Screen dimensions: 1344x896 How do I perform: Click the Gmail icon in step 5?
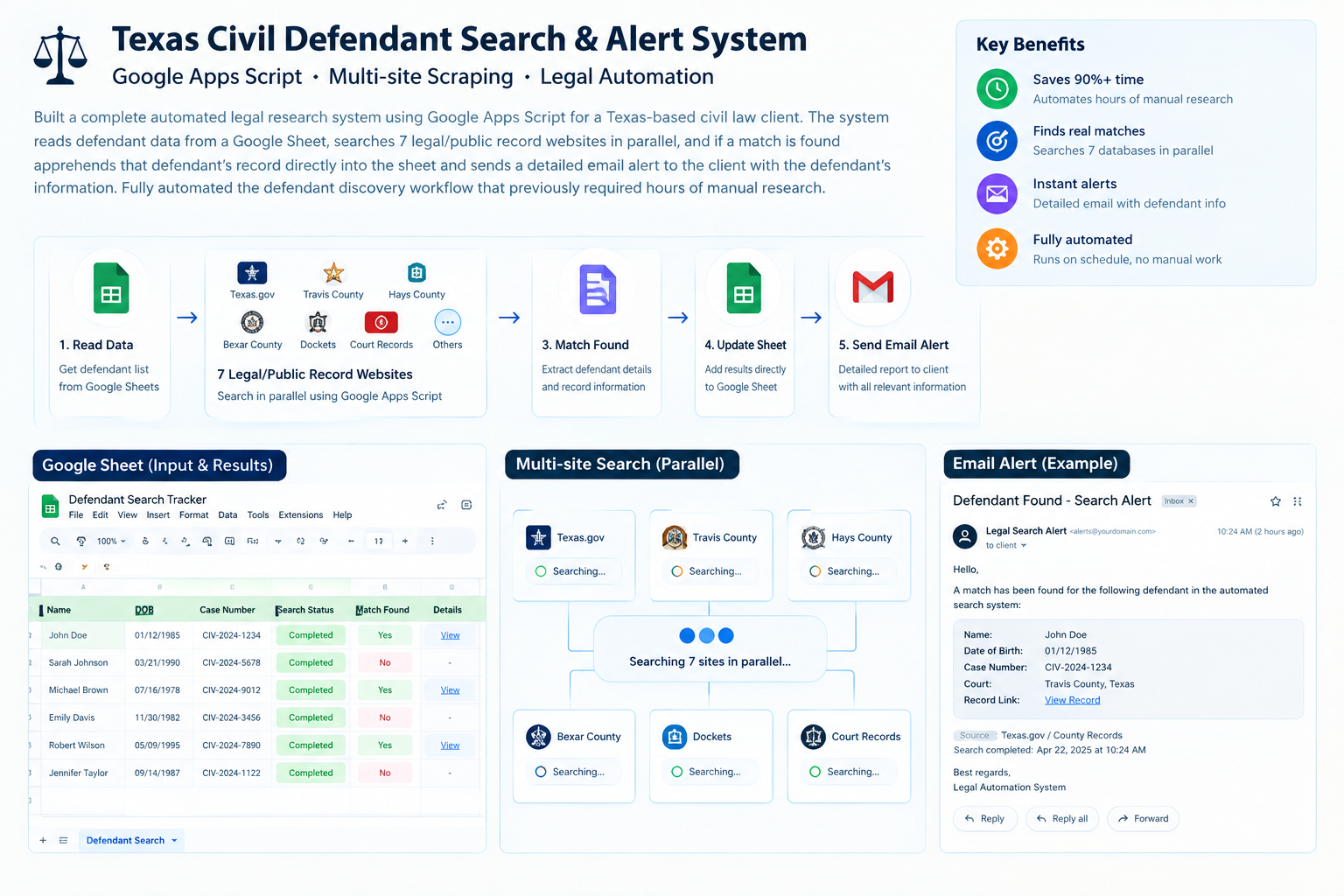[x=873, y=287]
